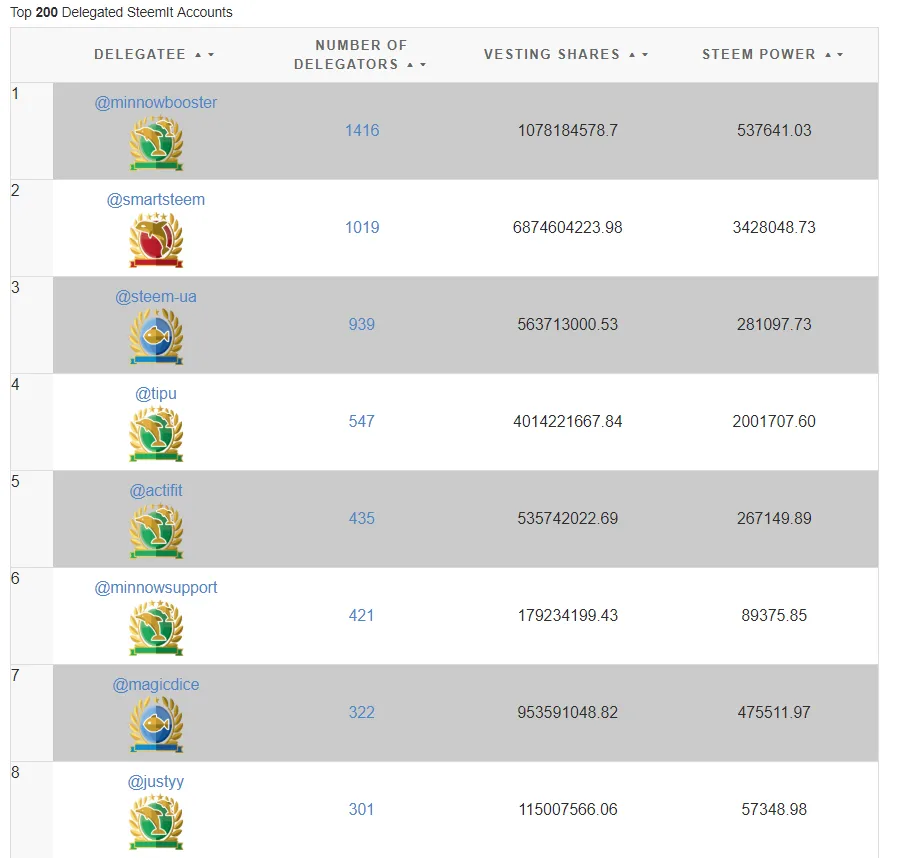This screenshot has width=902, height=858.
Task: Click the @smartsteem red orca badge icon
Action: 156,240
